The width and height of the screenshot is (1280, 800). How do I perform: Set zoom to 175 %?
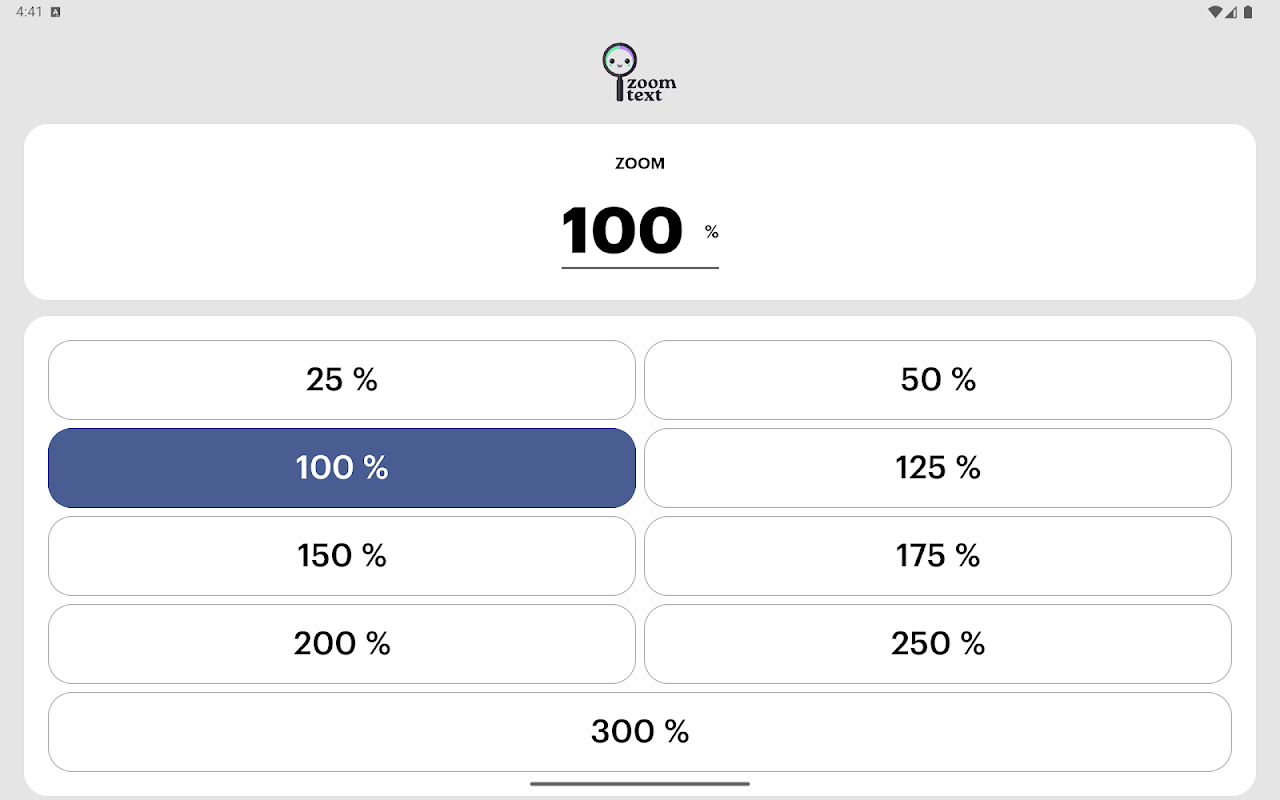938,556
